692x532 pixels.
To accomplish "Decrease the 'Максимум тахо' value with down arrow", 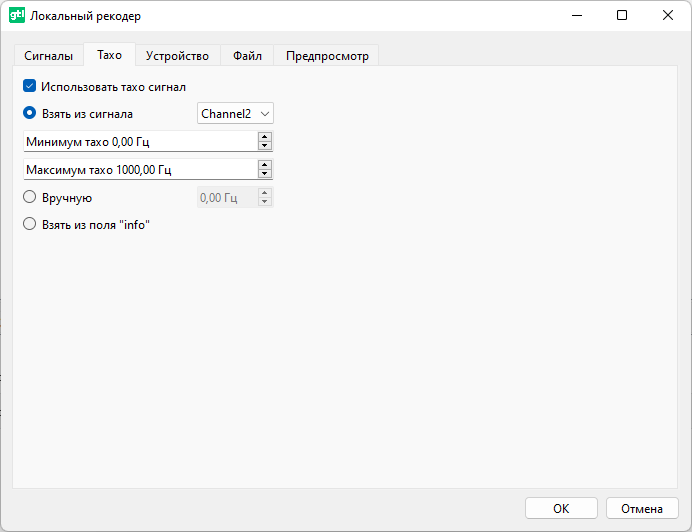I will tap(265, 174).
